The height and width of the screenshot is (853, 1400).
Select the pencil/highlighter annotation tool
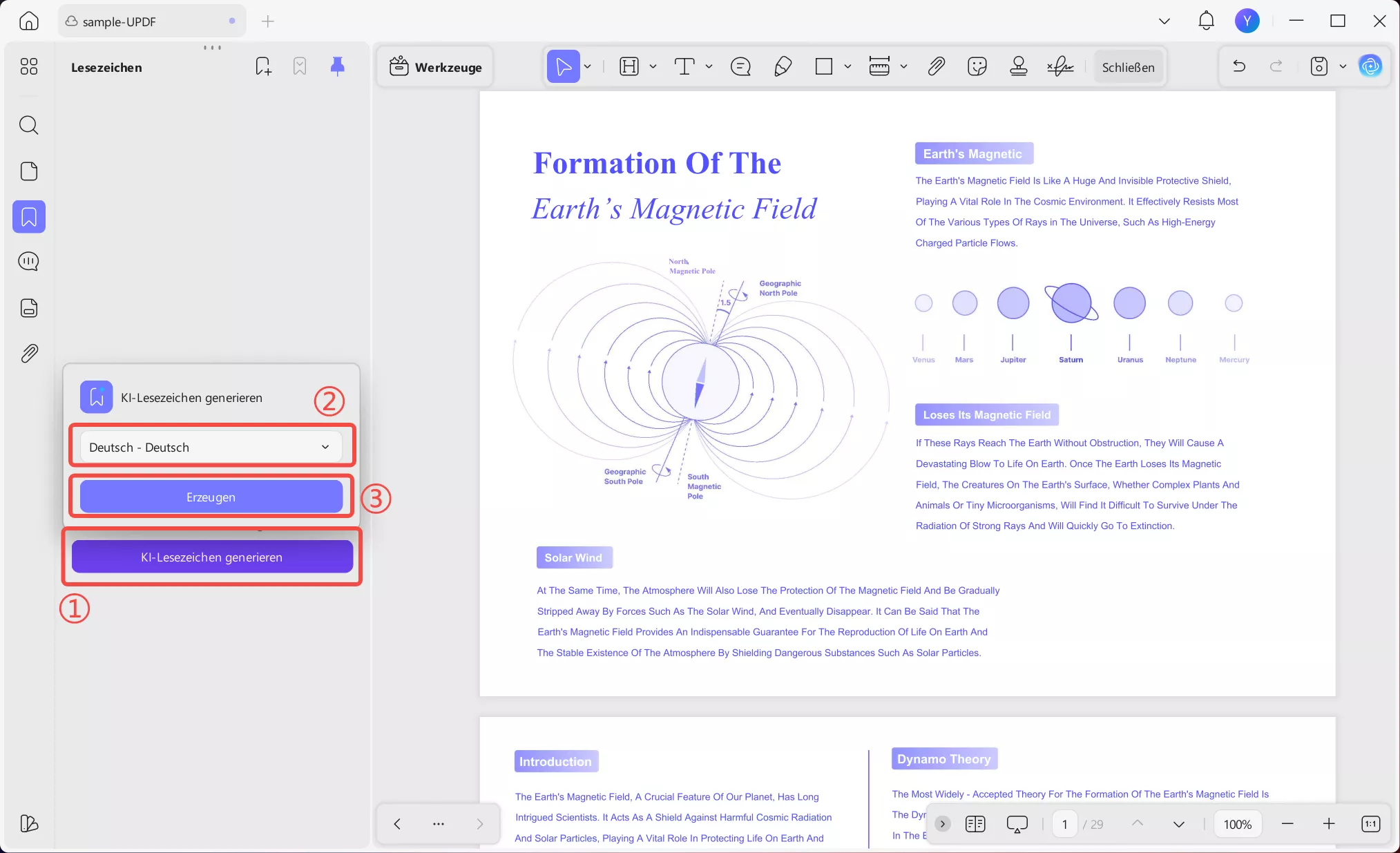coord(783,66)
